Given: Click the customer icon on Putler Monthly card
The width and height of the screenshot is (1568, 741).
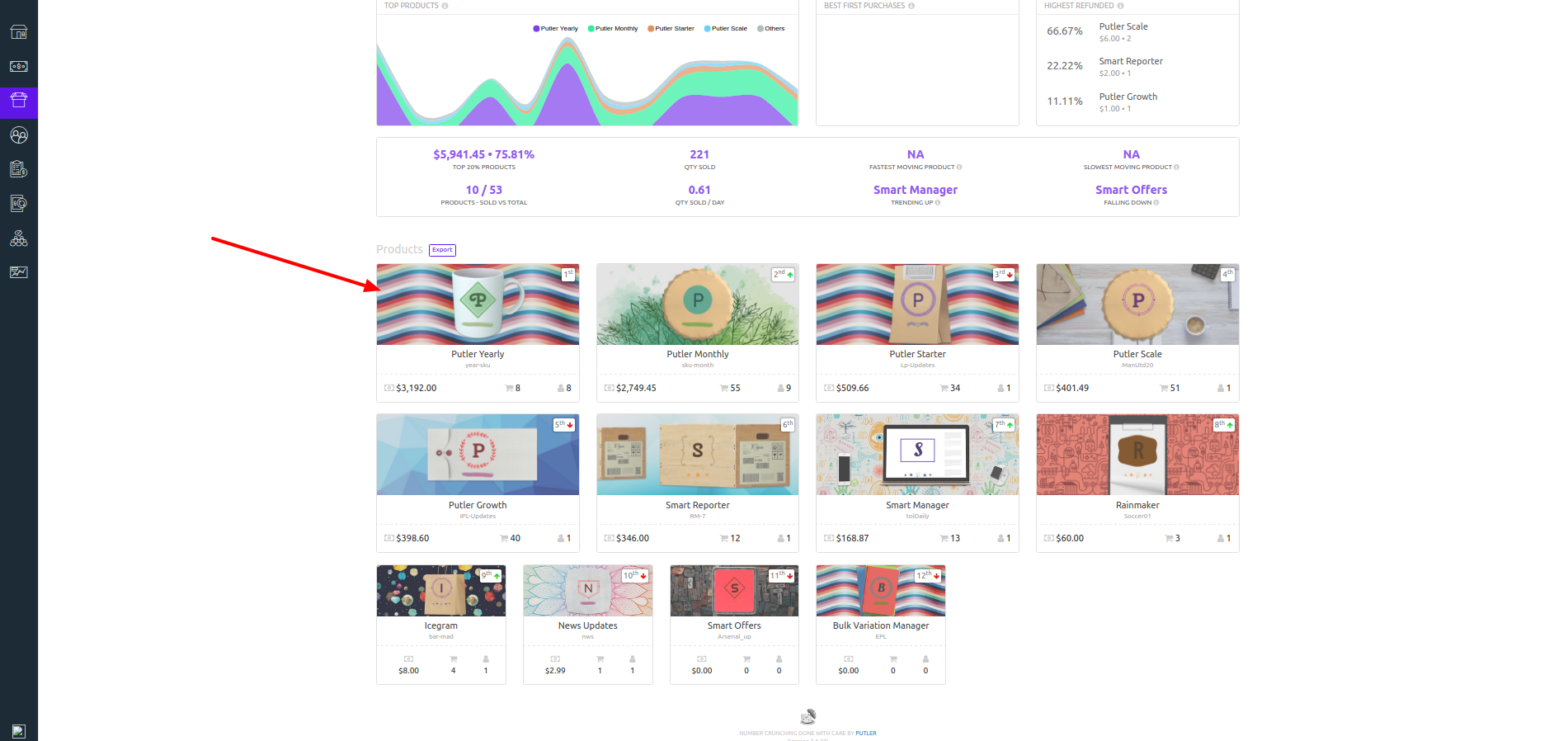Looking at the screenshot, I should click(x=780, y=388).
